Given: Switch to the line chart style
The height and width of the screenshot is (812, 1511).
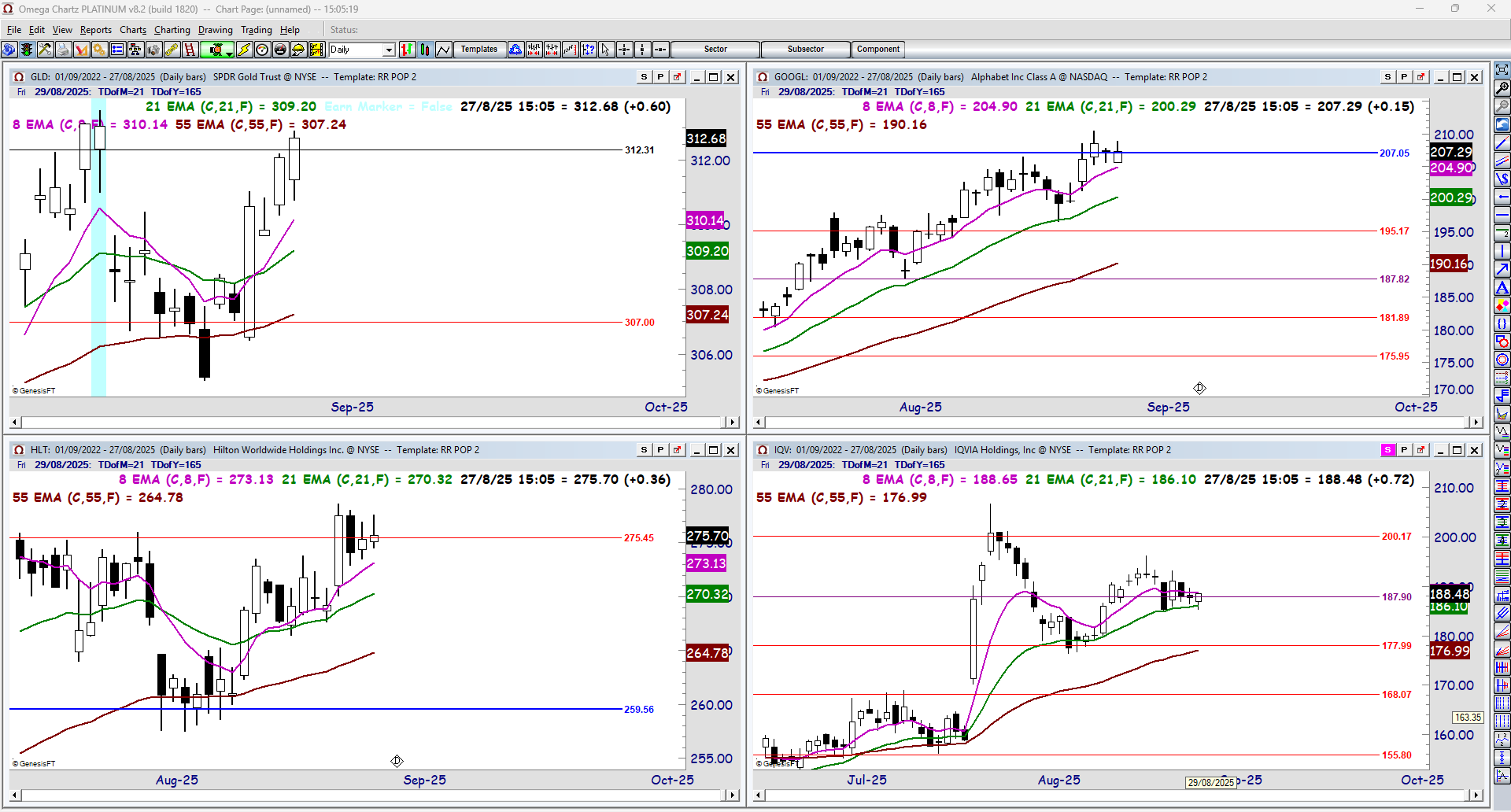Looking at the screenshot, I should tap(443, 50).
